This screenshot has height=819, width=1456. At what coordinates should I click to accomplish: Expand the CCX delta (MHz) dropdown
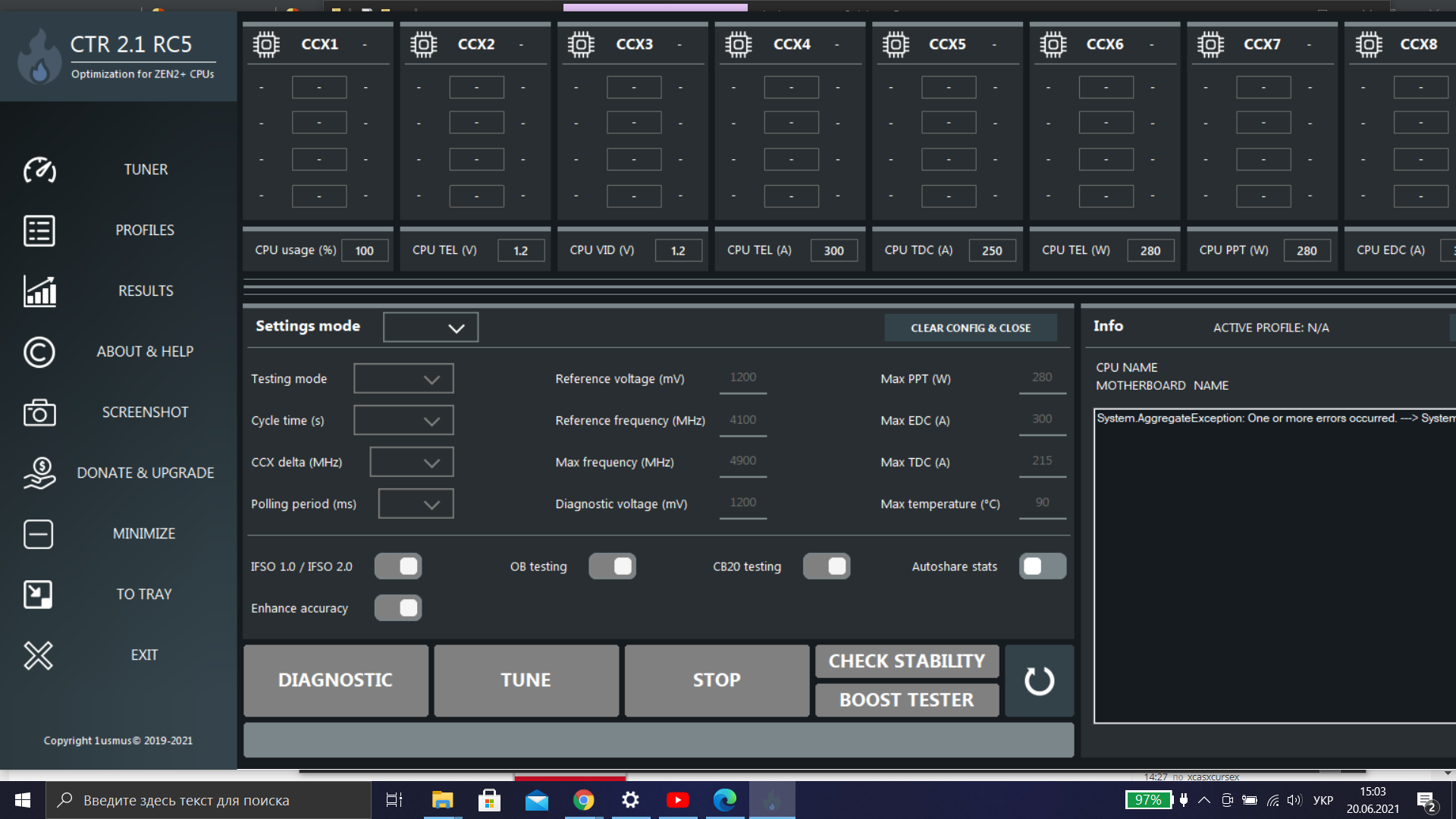coord(411,463)
